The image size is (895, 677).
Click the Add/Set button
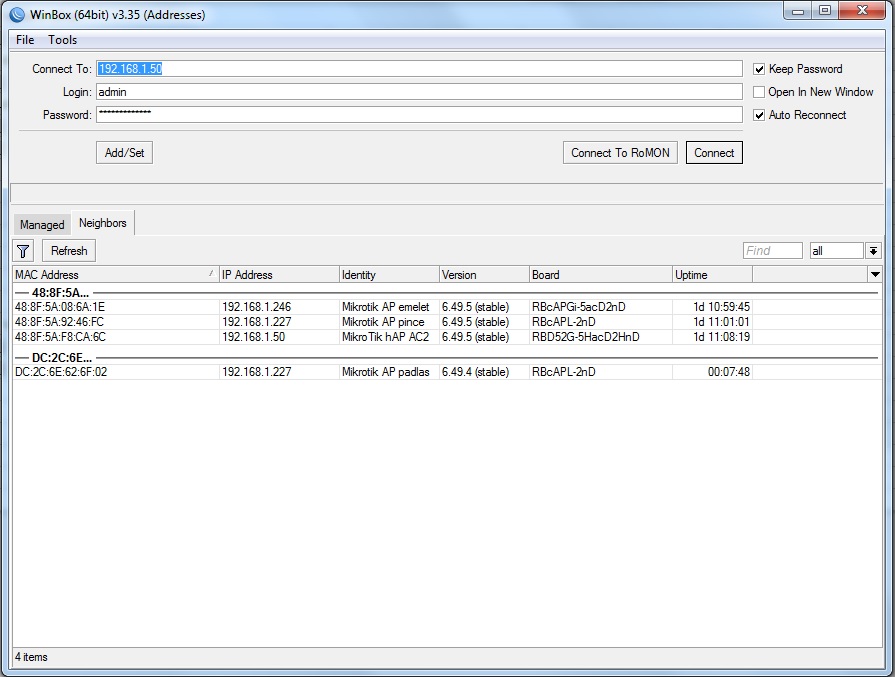click(x=124, y=153)
